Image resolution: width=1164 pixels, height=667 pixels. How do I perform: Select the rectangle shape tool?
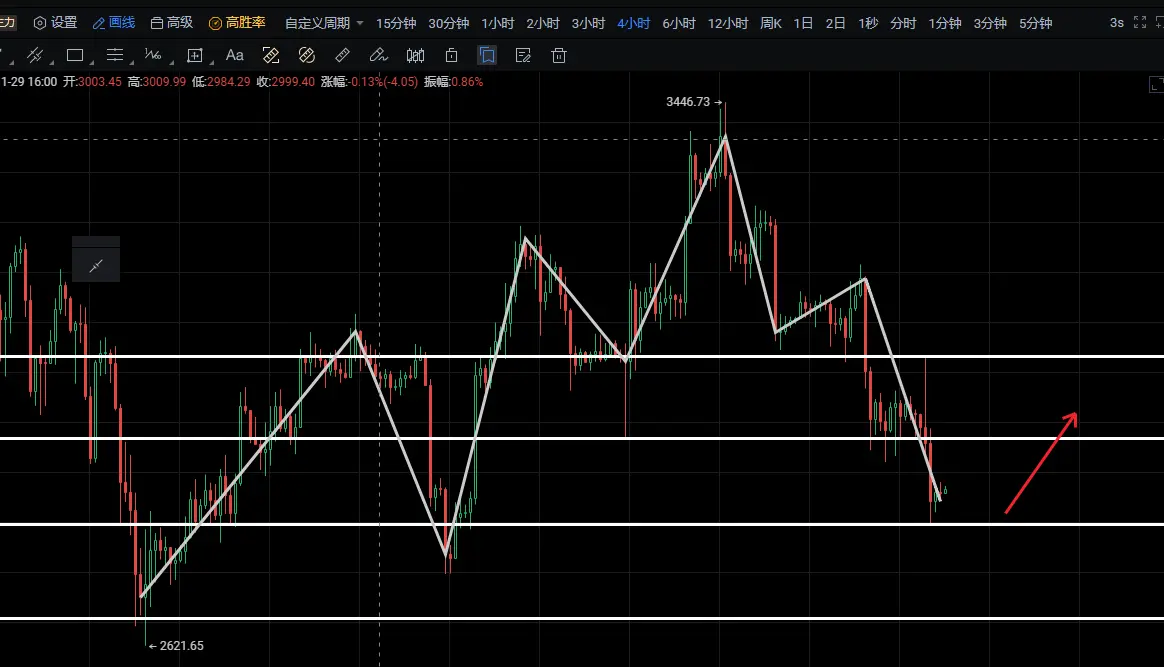tap(74, 55)
